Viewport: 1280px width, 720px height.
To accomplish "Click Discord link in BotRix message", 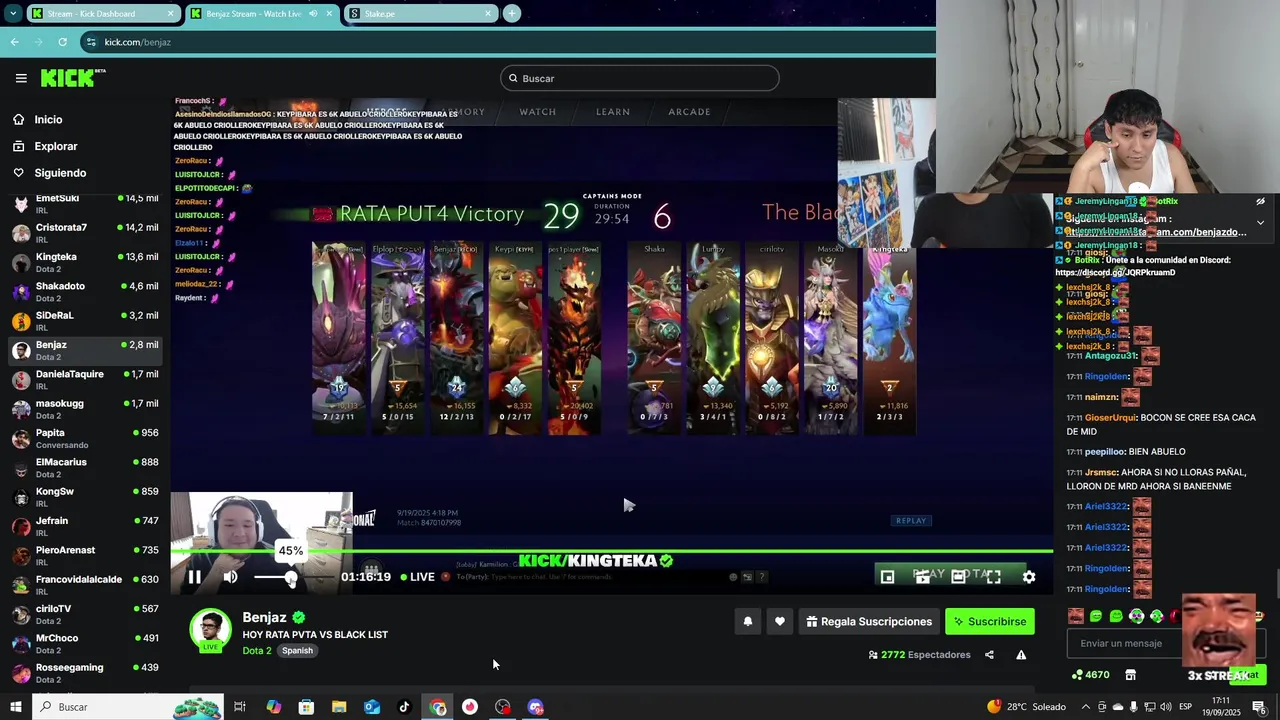I will [1115, 272].
